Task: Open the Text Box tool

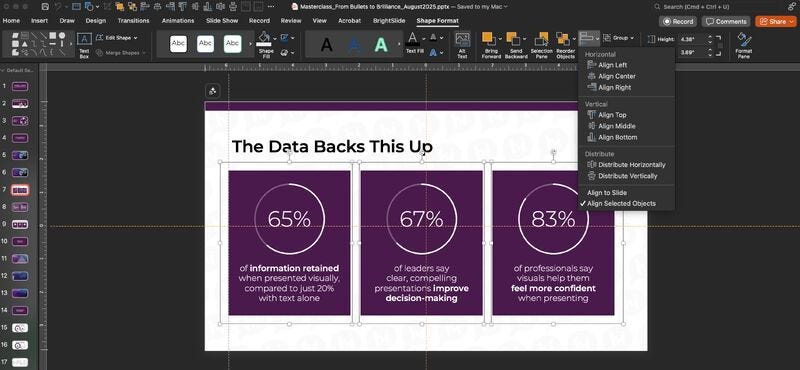Action: 84,46
